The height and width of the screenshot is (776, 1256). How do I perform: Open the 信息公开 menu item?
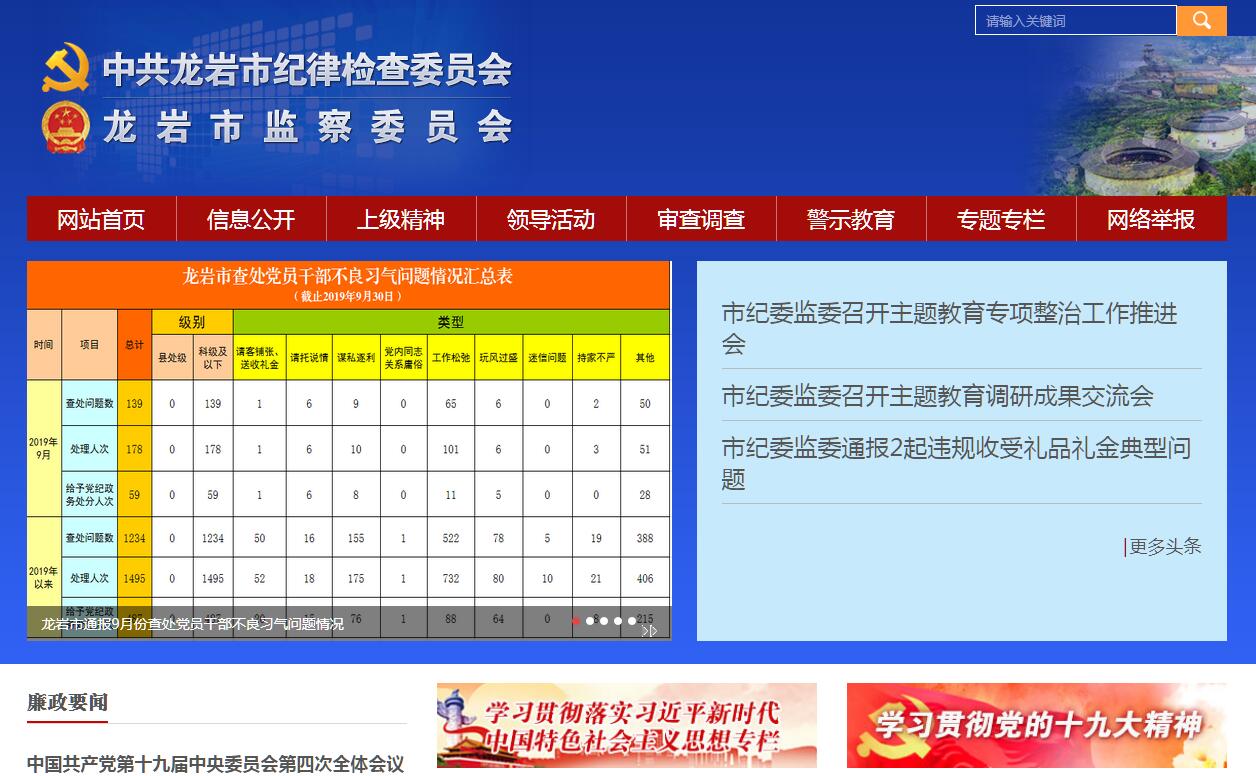(251, 219)
